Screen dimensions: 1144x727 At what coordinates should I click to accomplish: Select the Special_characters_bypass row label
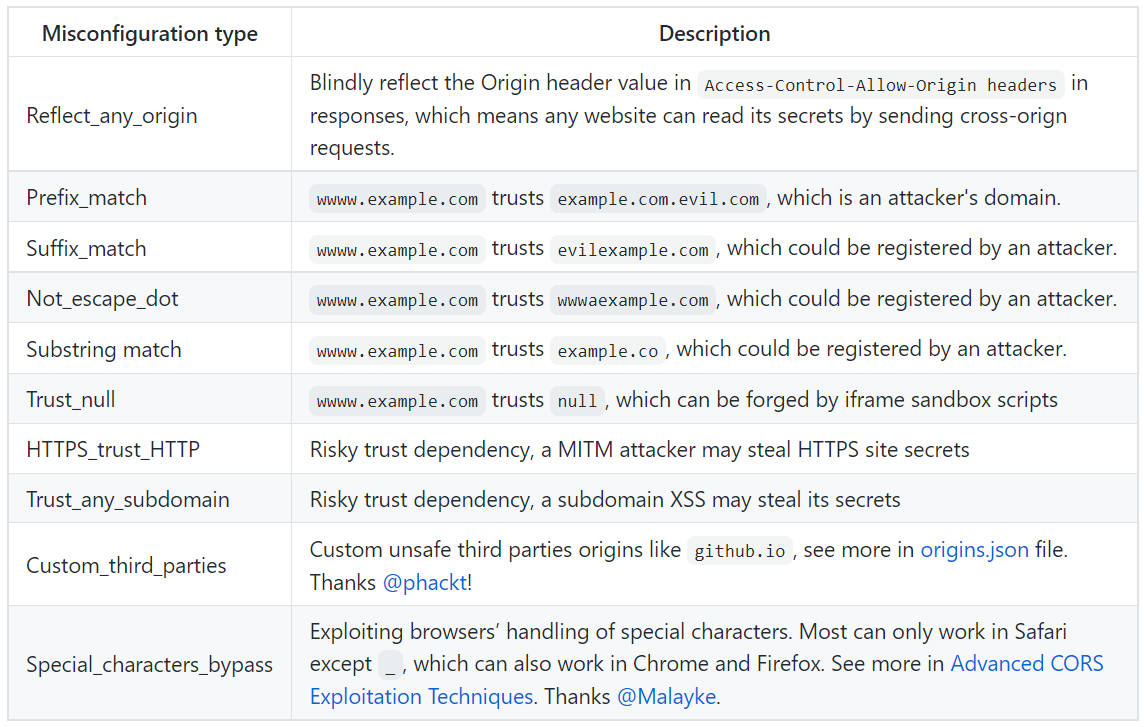(149, 665)
